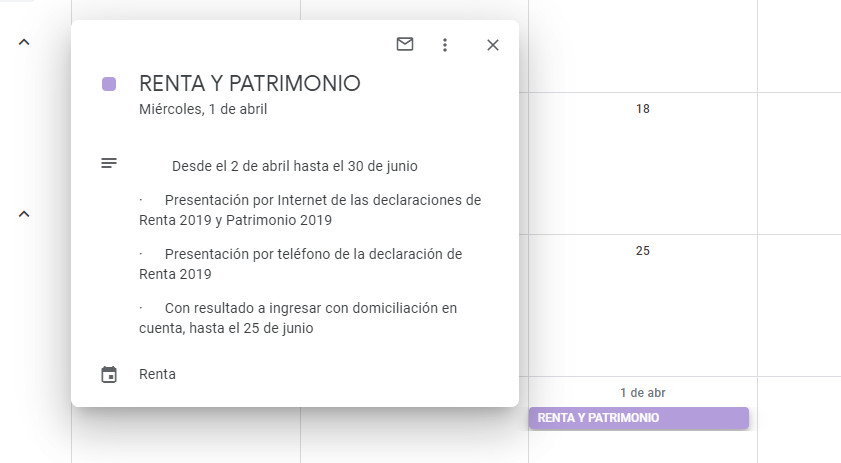Email event details via envelope icon

click(405, 44)
